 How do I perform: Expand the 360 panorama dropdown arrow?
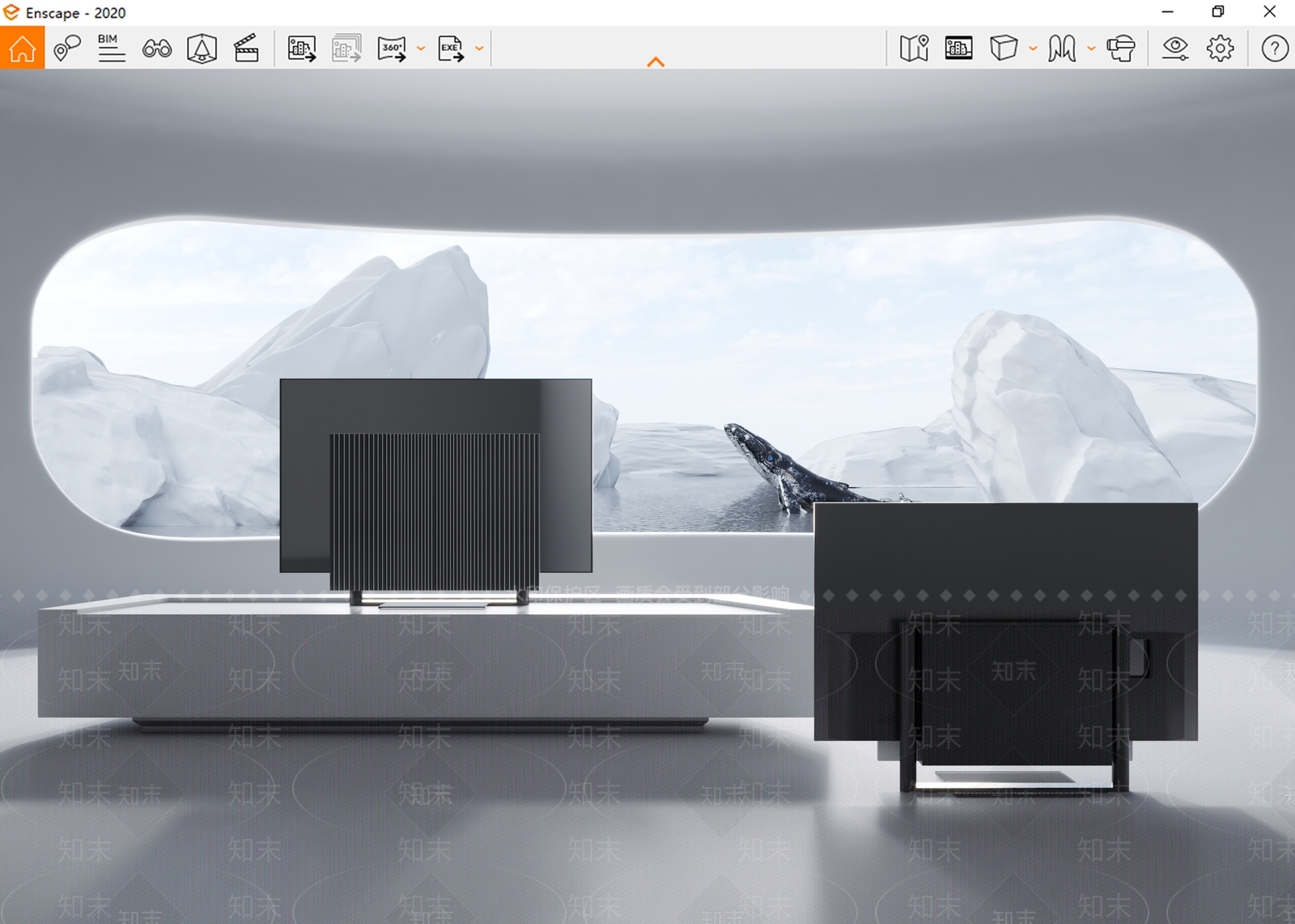pos(421,49)
